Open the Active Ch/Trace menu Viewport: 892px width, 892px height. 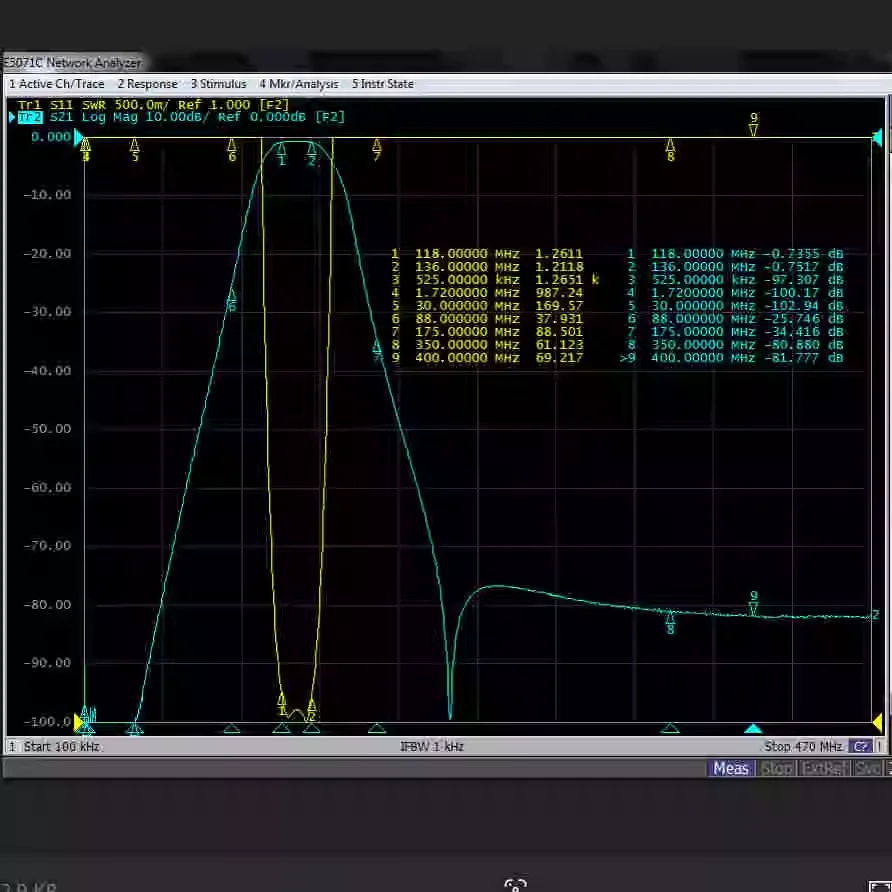(57, 84)
